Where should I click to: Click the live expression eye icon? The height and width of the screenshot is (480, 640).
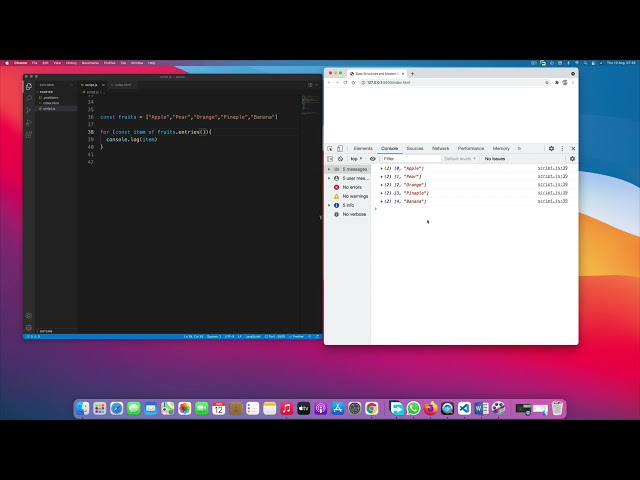click(373, 159)
